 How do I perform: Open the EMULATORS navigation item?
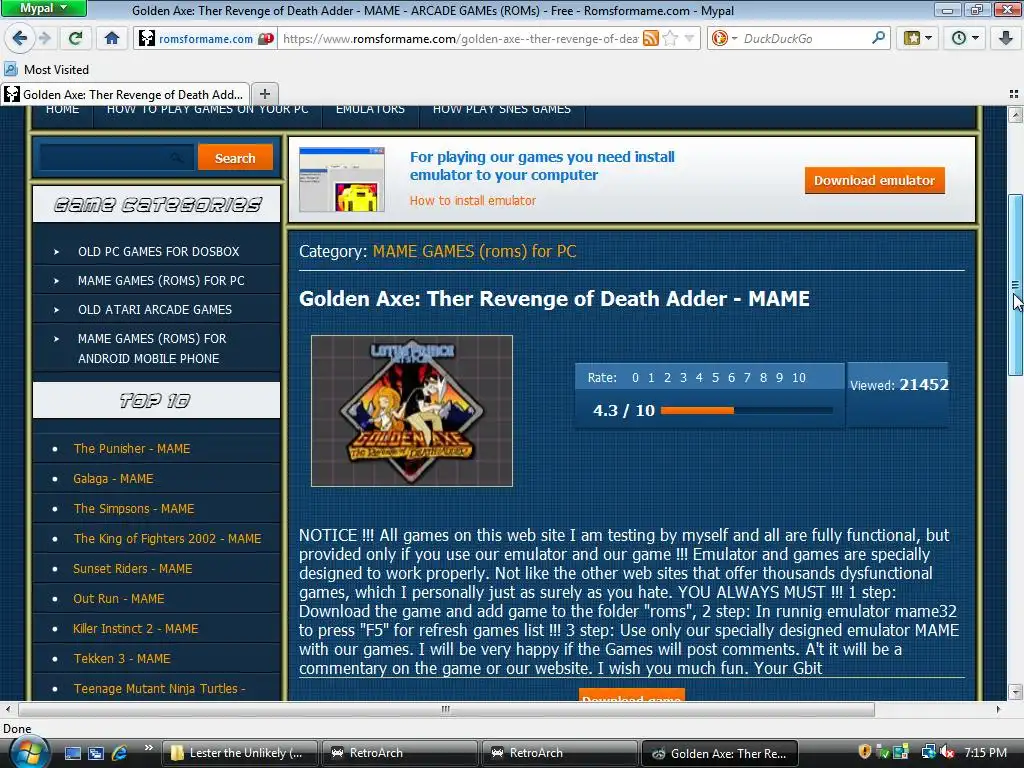[370, 109]
